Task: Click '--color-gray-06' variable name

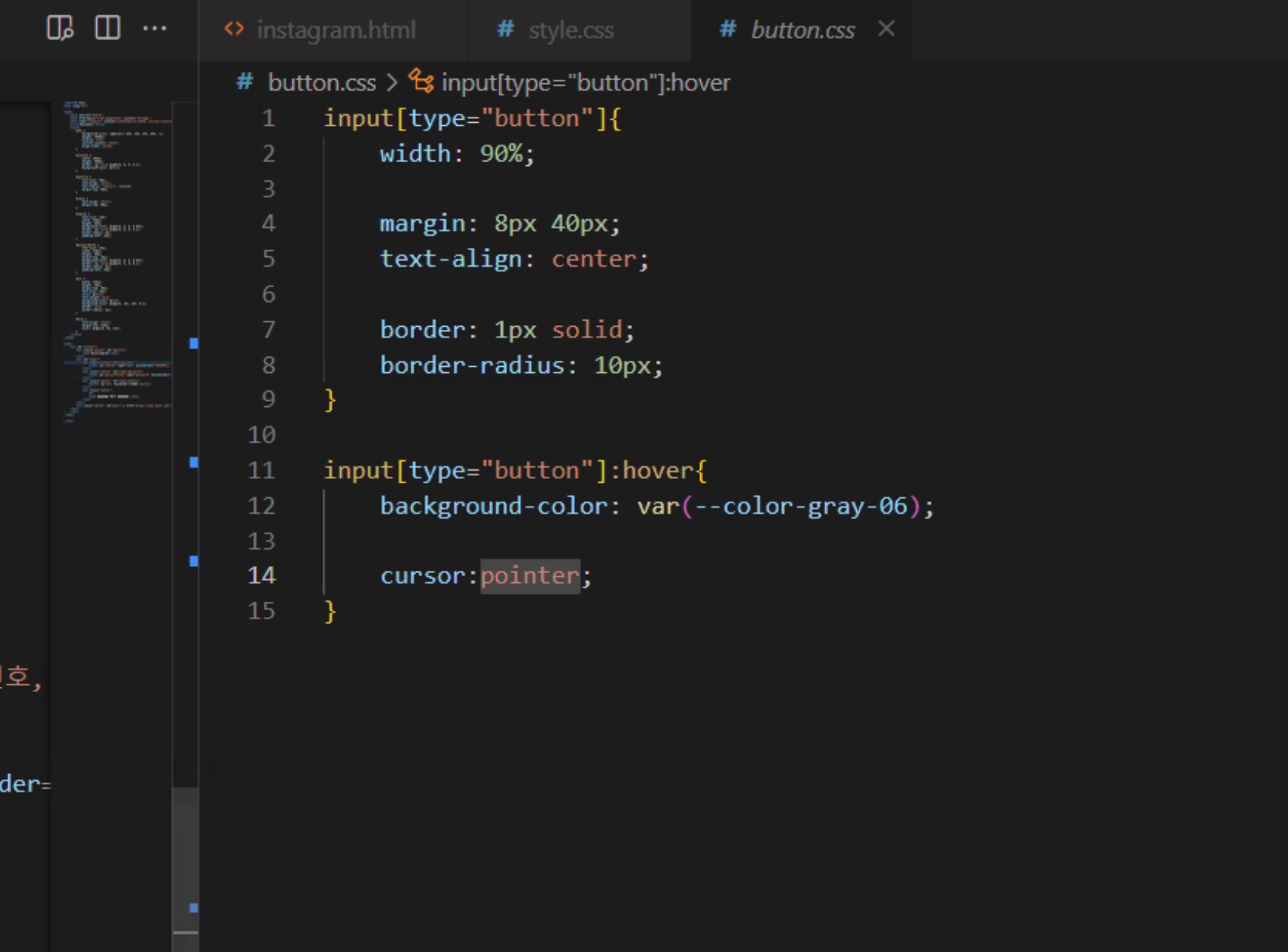Action: (801, 506)
